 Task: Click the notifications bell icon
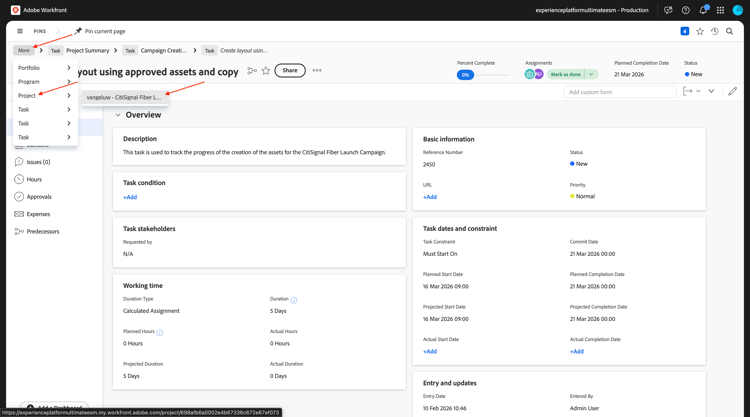[x=703, y=10]
